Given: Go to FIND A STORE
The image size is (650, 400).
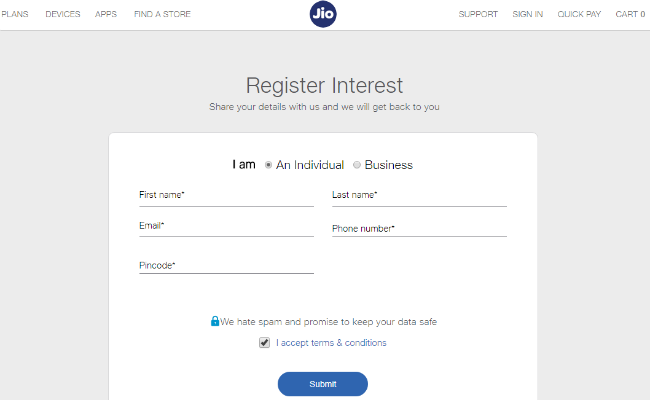Looking at the screenshot, I should 162,14.
